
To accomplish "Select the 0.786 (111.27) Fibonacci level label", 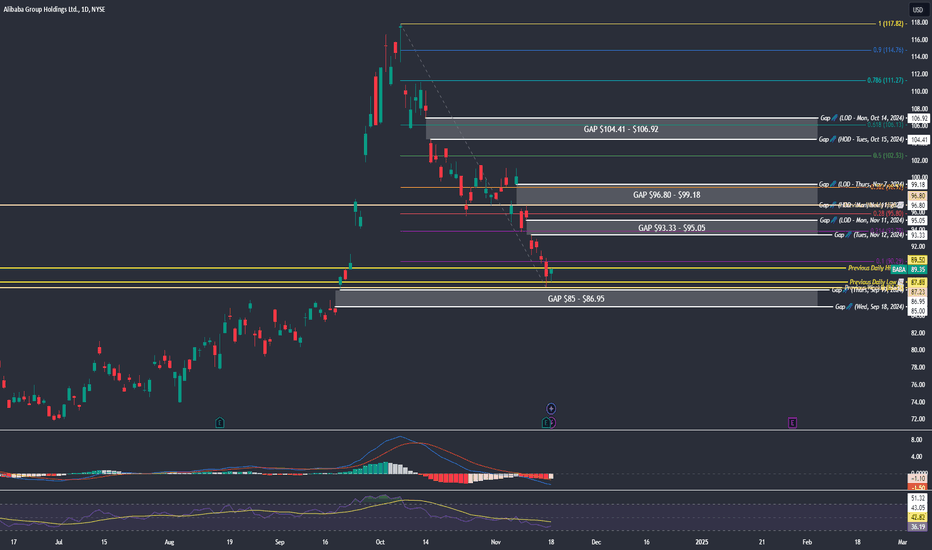I will [885, 81].
